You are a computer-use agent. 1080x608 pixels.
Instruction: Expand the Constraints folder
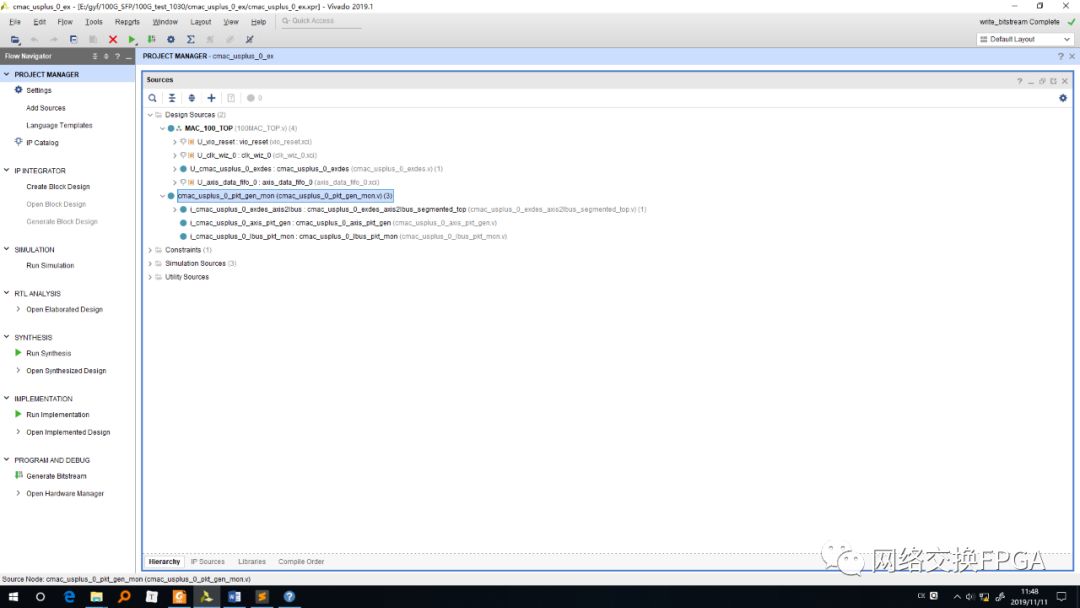click(150, 250)
